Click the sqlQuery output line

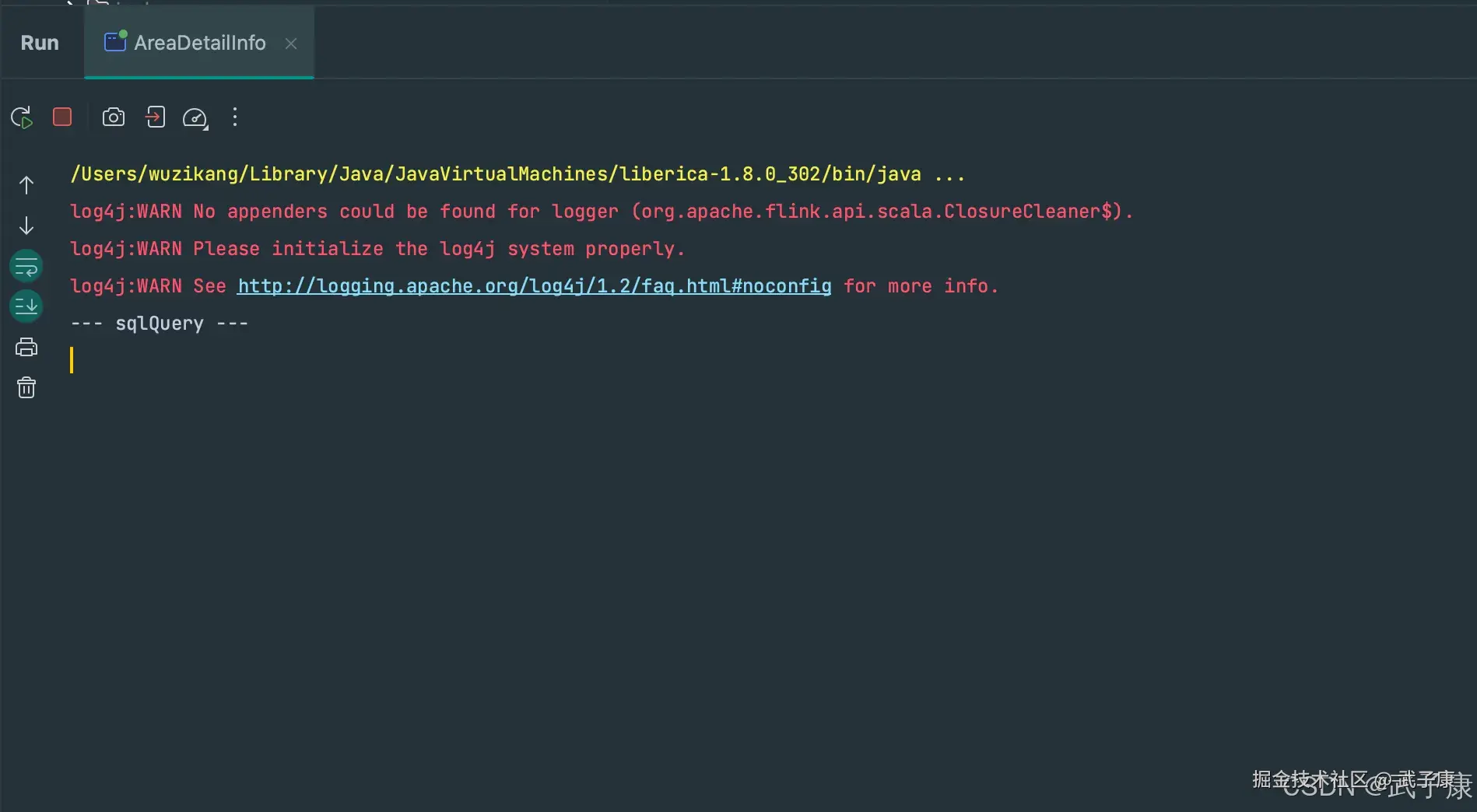[x=159, y=323]
